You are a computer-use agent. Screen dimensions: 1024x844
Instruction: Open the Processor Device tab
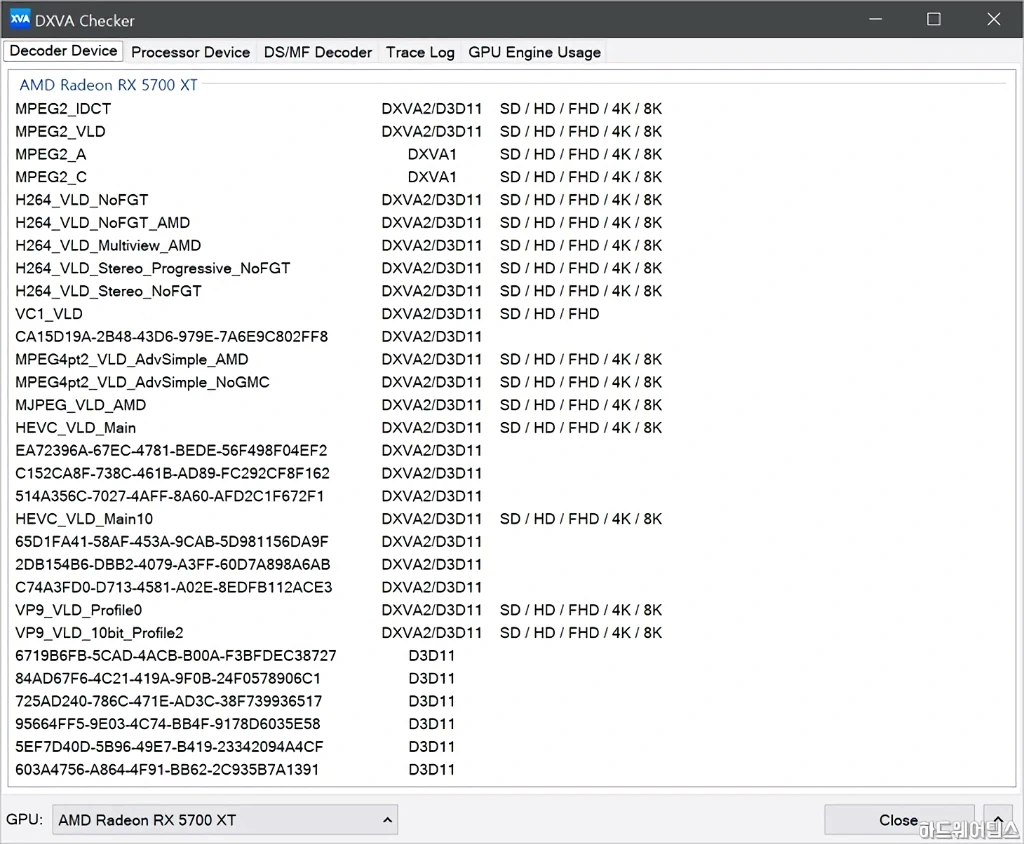click(x=190, y=52)
